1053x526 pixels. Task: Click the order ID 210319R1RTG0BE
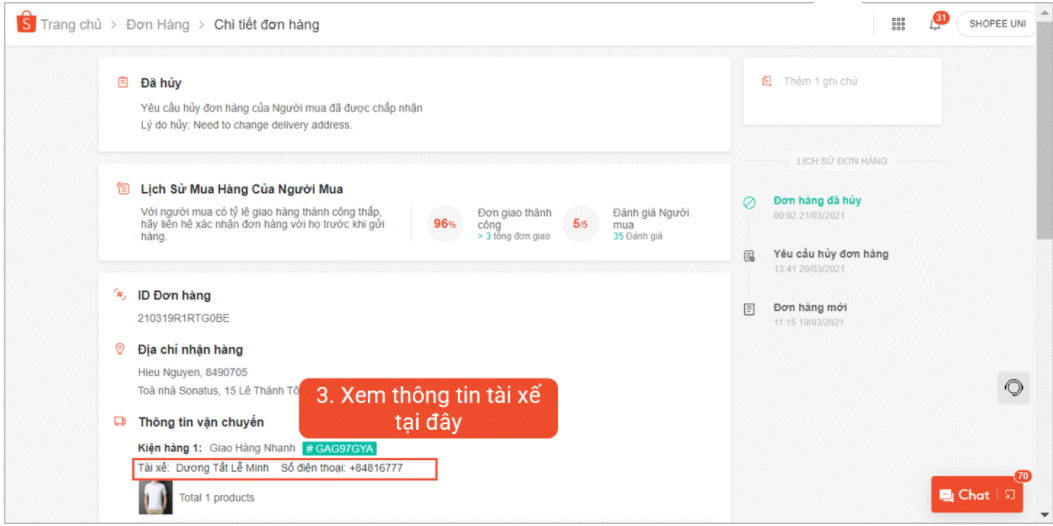click(x=183, y=318)
